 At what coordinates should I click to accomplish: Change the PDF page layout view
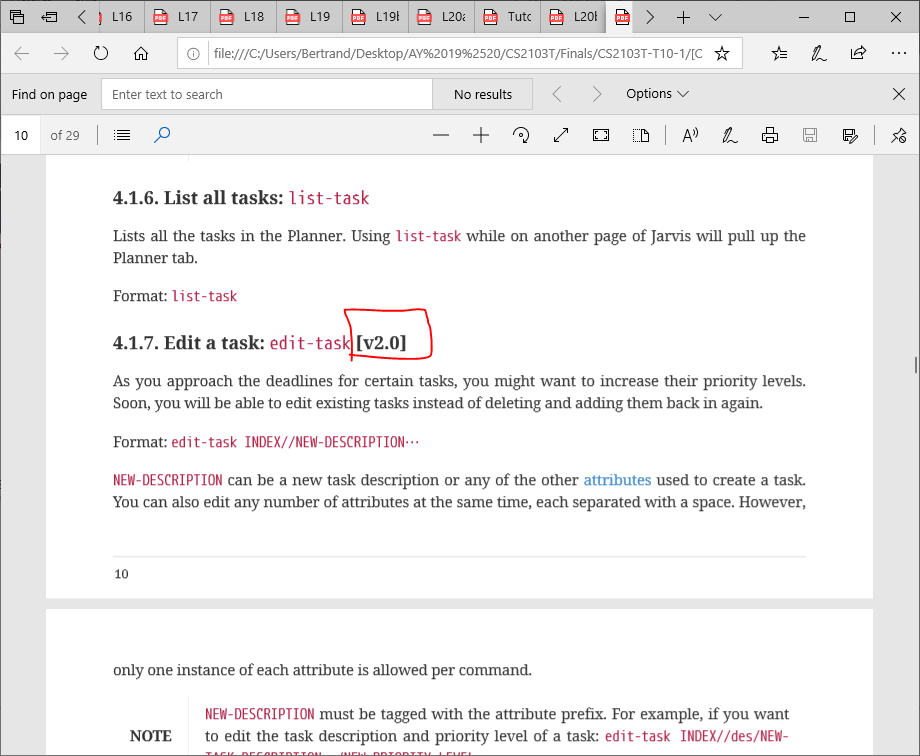pyautogui.click(x=641, y=136)
